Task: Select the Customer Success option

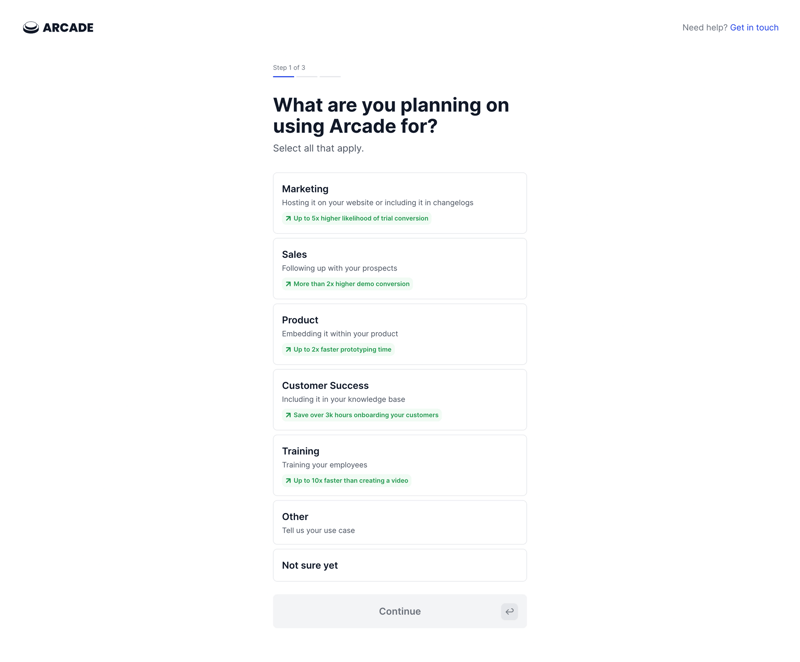Action: tap(399, 398)
